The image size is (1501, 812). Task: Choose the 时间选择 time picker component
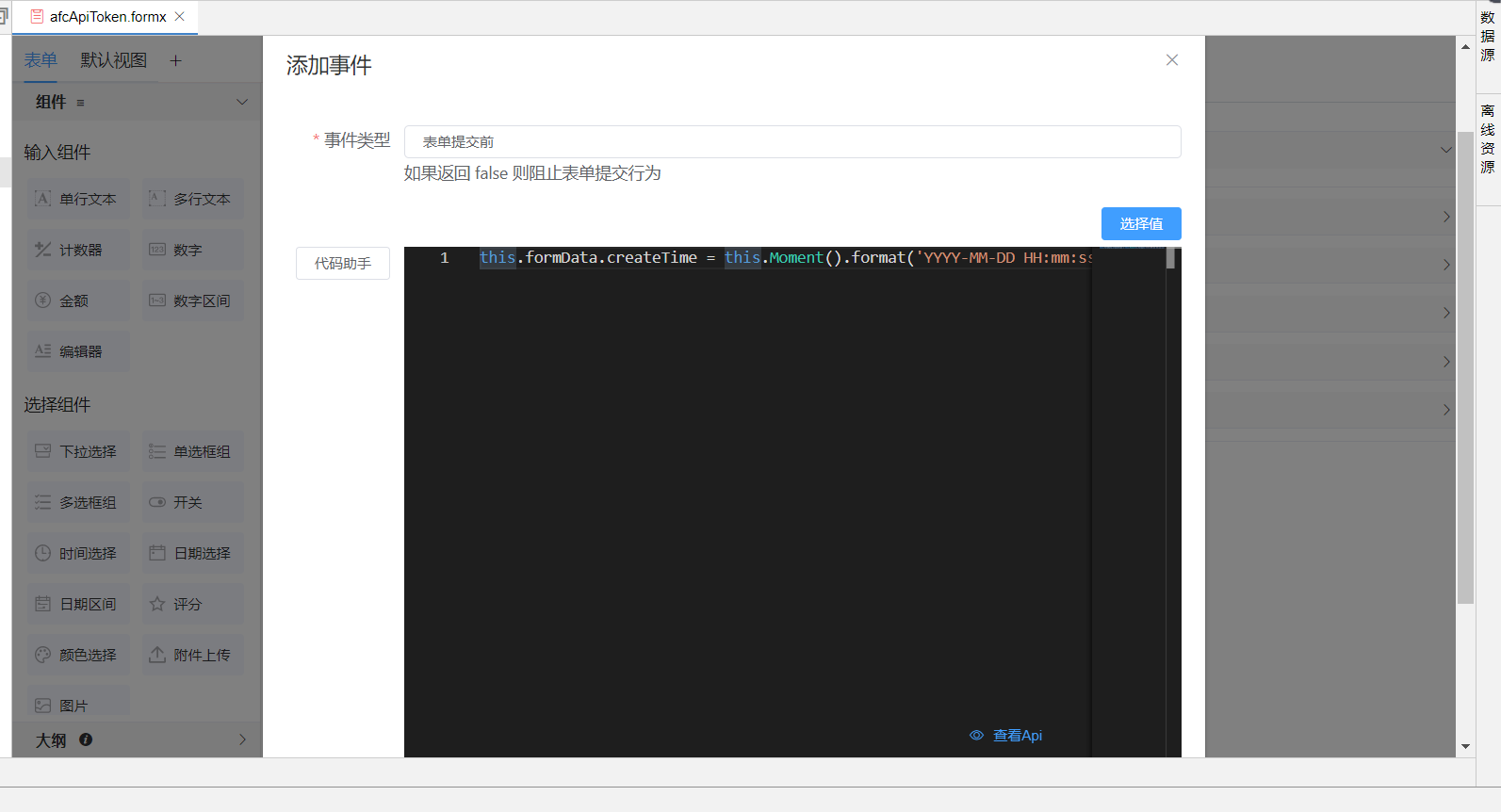[78, 554]
